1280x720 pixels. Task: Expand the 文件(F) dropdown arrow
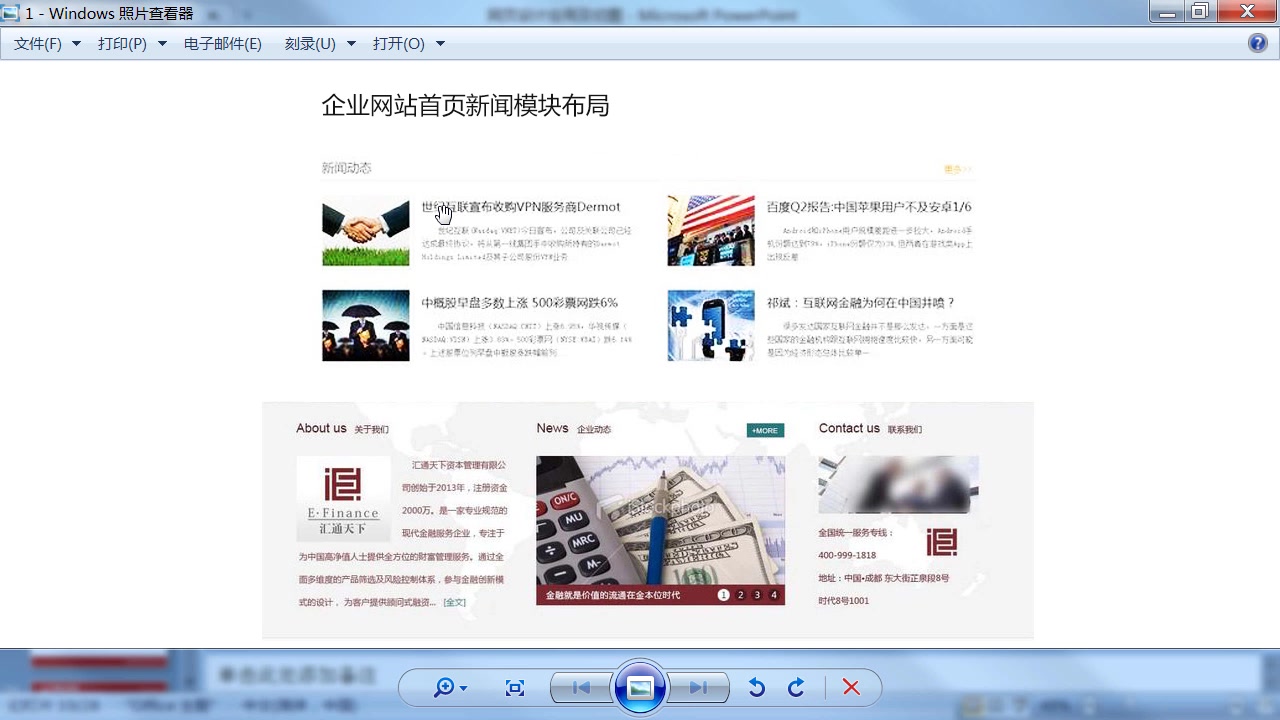point(76,43)
